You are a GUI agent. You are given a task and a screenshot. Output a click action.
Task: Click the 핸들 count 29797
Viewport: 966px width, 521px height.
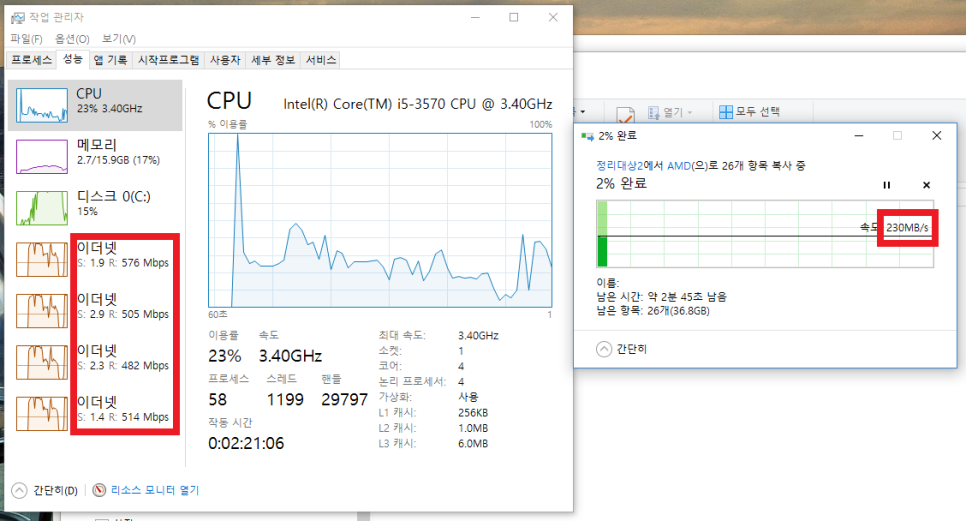pos(344,400)
